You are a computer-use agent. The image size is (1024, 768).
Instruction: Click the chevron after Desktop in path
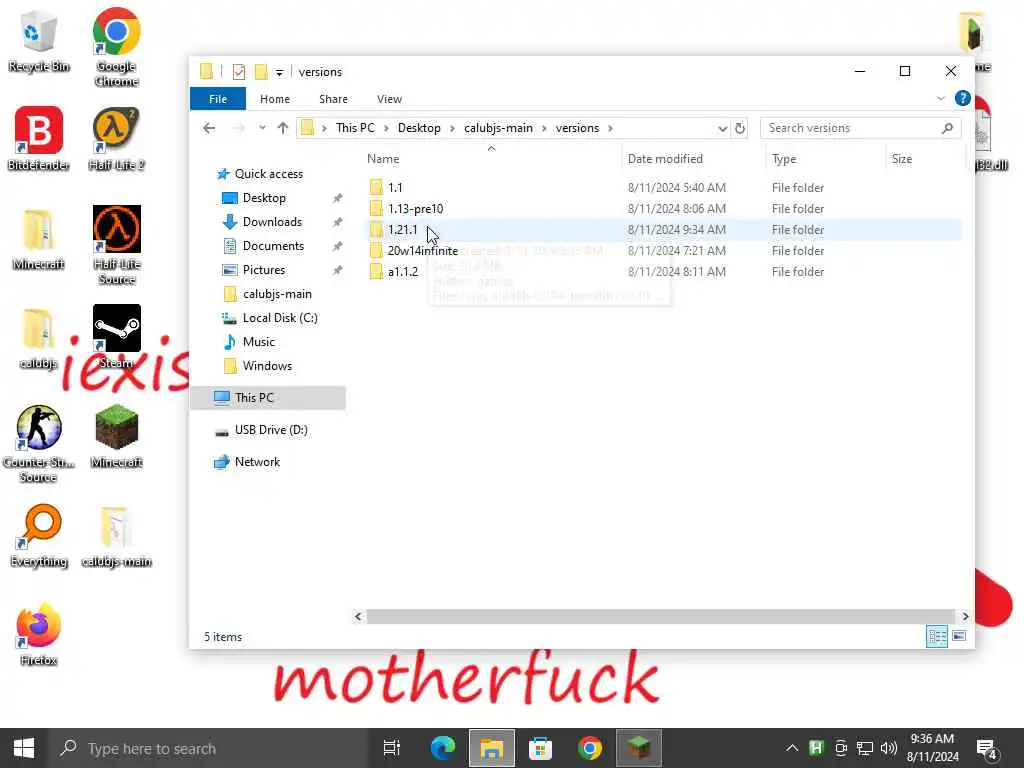[452, 128]
